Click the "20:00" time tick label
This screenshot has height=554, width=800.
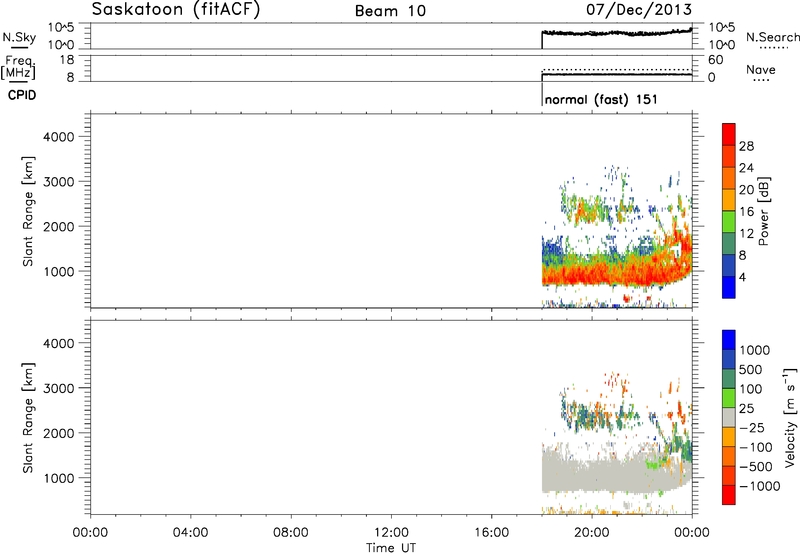[x=592, y=533]
